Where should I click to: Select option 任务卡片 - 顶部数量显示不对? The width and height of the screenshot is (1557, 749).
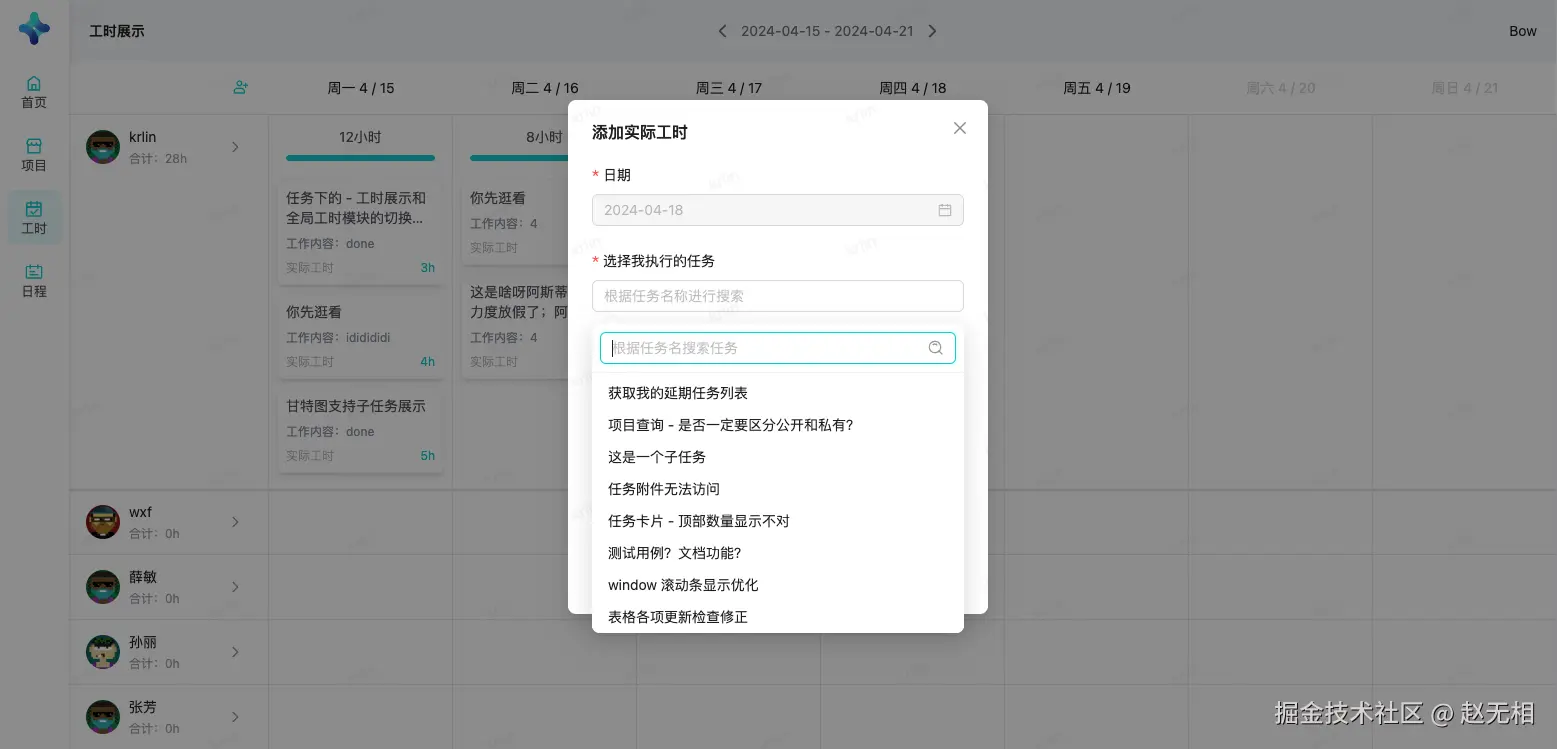[778, 521]
